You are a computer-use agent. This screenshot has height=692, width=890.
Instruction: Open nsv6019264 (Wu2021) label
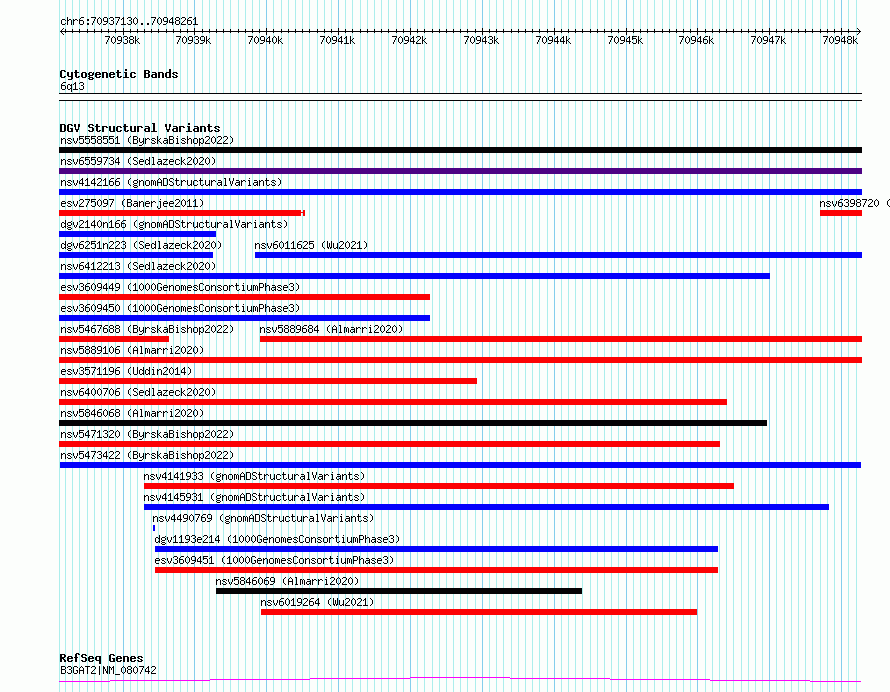pos(317,602)
